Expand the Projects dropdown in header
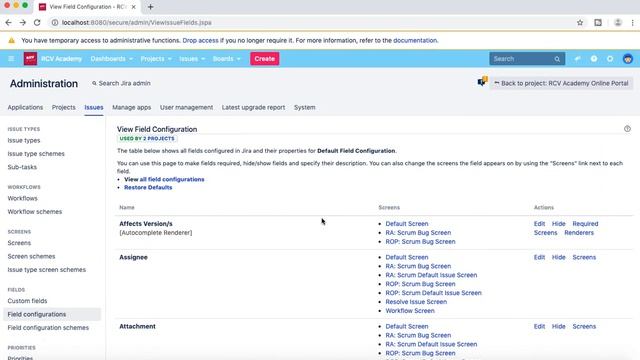 coord(156,59)
